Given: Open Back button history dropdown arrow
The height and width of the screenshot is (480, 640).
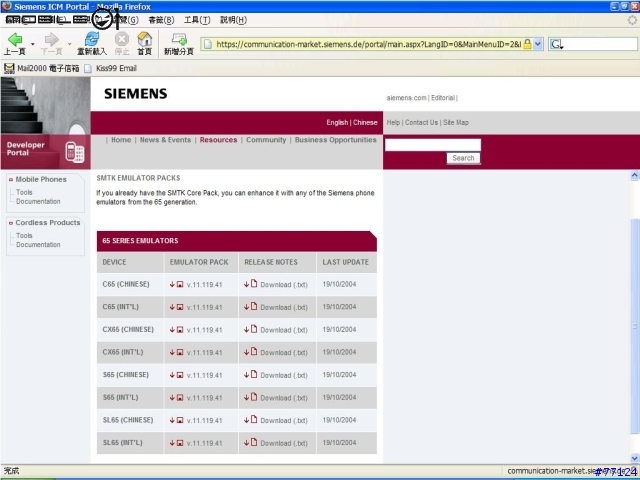Looking at the screenshot, I should point(33,44).
